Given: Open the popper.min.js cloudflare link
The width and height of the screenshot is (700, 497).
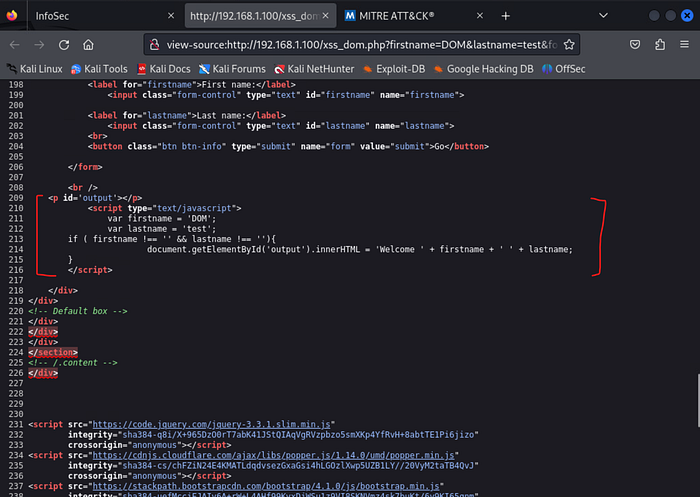Looking at the screenshot, I should pyautogui.click(x=273, y=455).
